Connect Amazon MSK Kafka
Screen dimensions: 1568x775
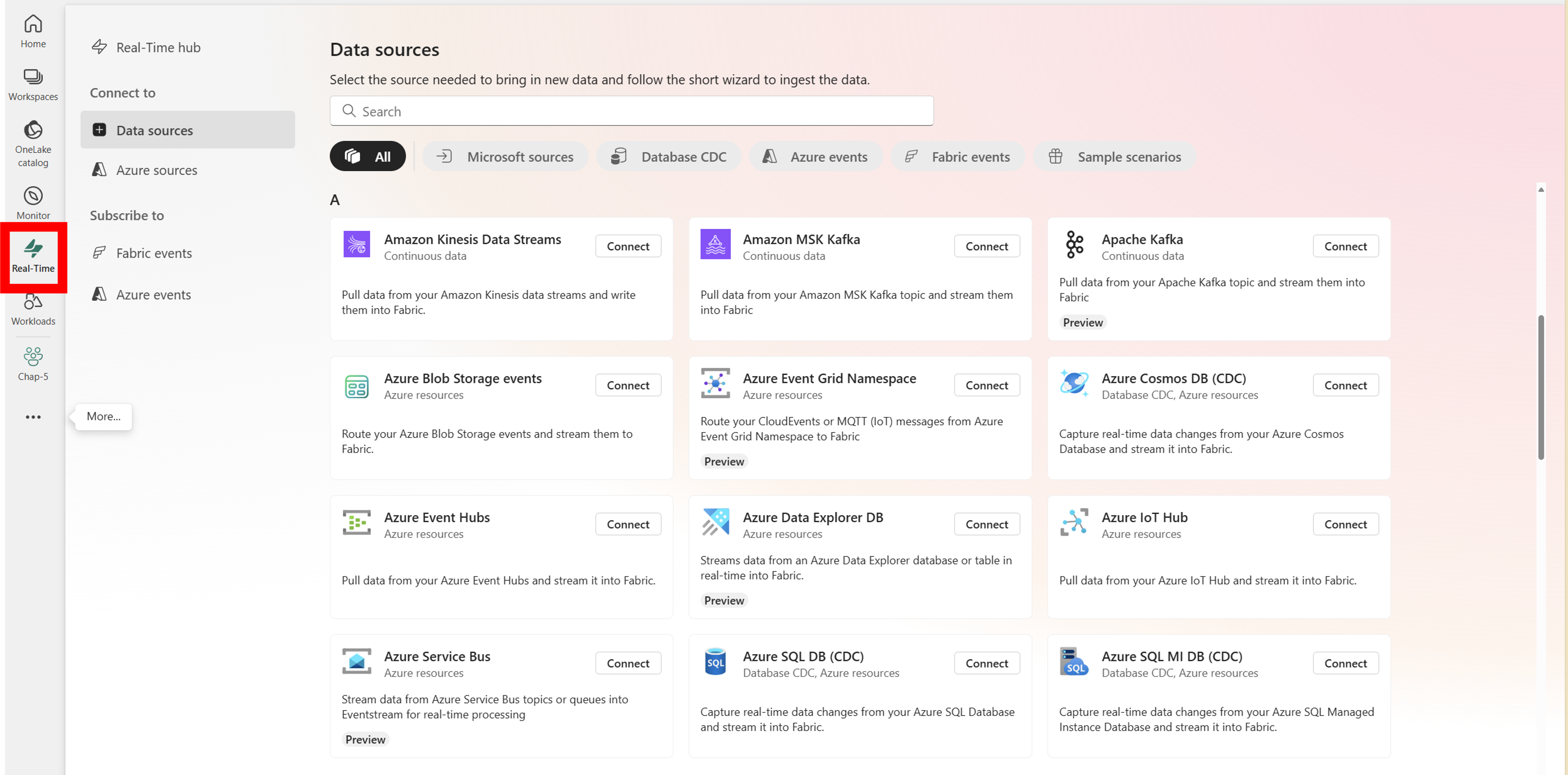click(987, 246)
